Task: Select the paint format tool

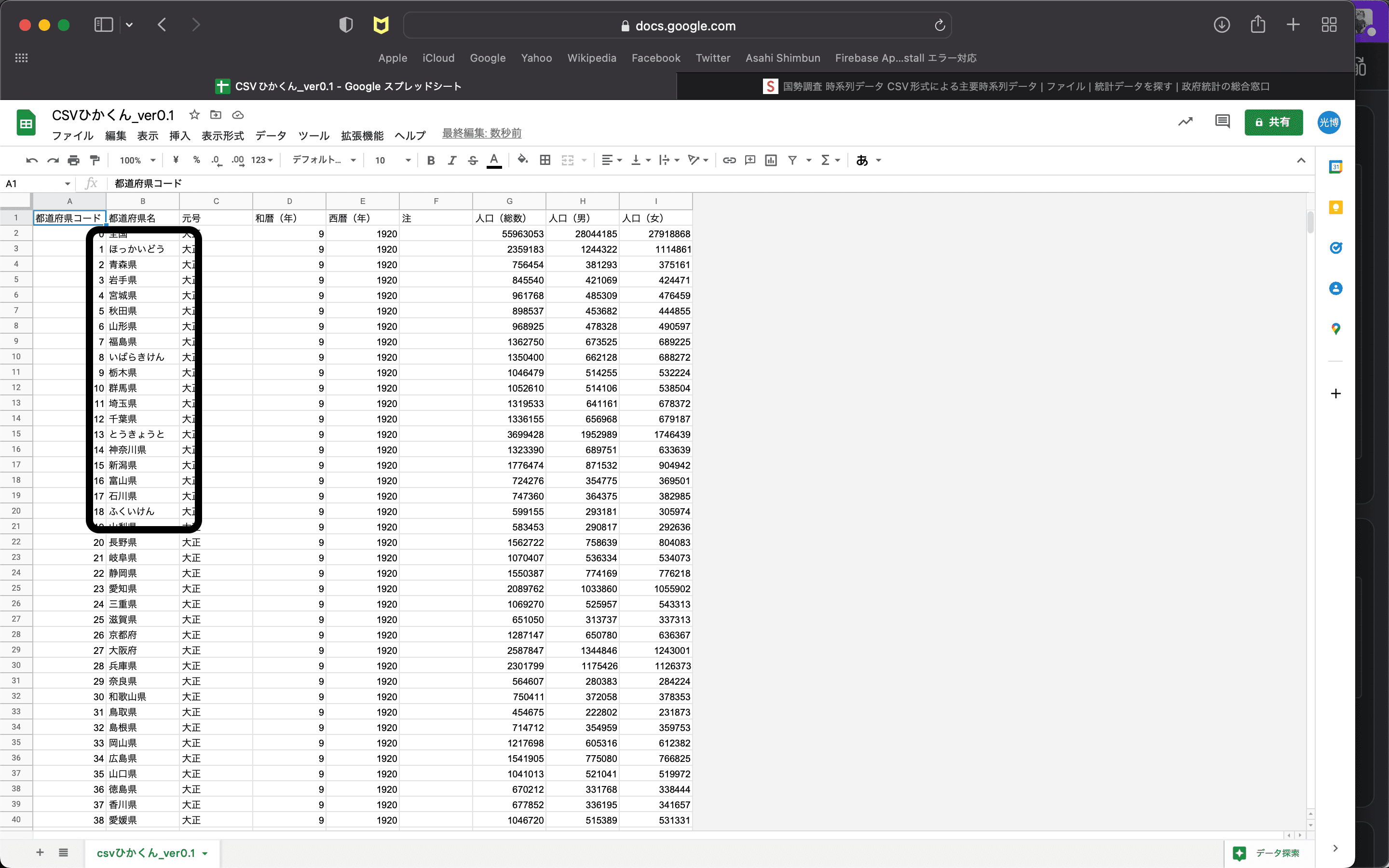Action: pos(95,160)
